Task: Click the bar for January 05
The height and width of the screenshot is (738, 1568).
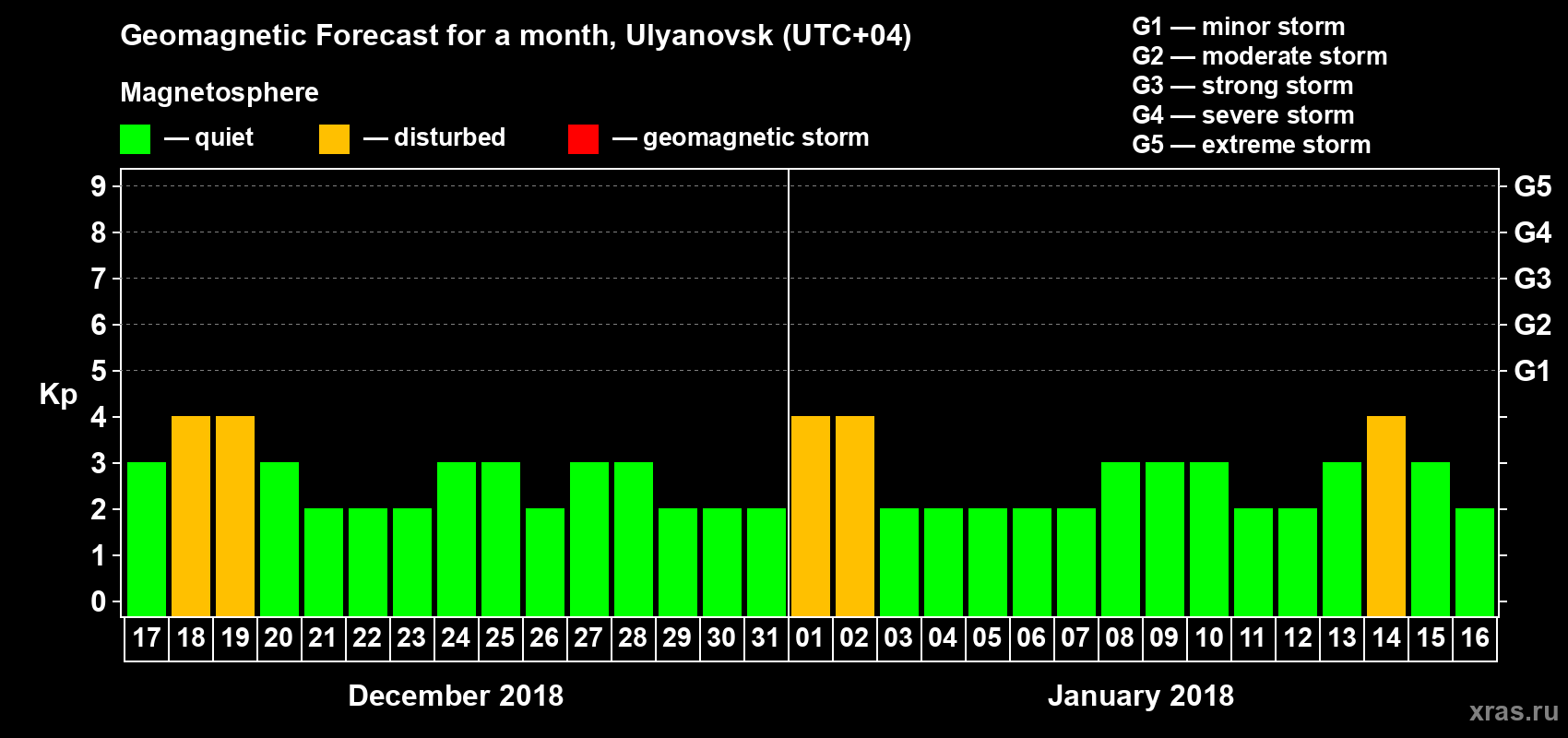Action: (988, 562)
